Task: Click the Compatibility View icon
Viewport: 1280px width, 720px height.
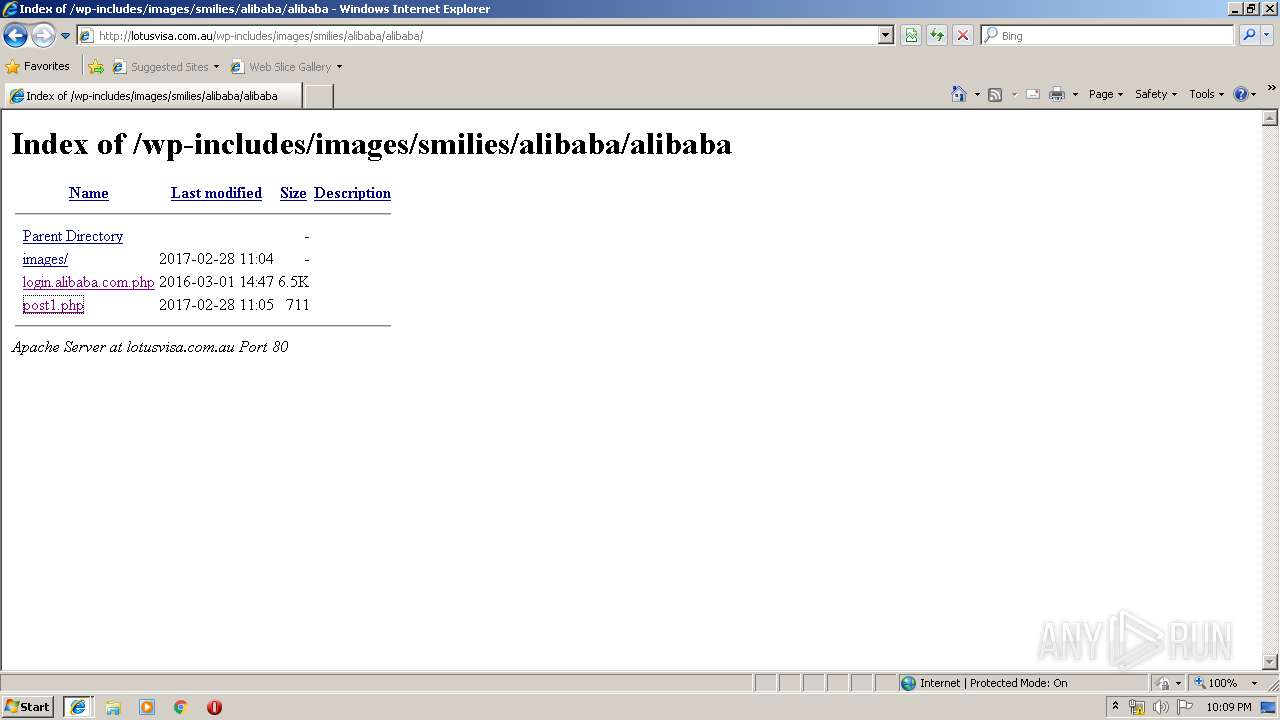Action: click(911, 36)
